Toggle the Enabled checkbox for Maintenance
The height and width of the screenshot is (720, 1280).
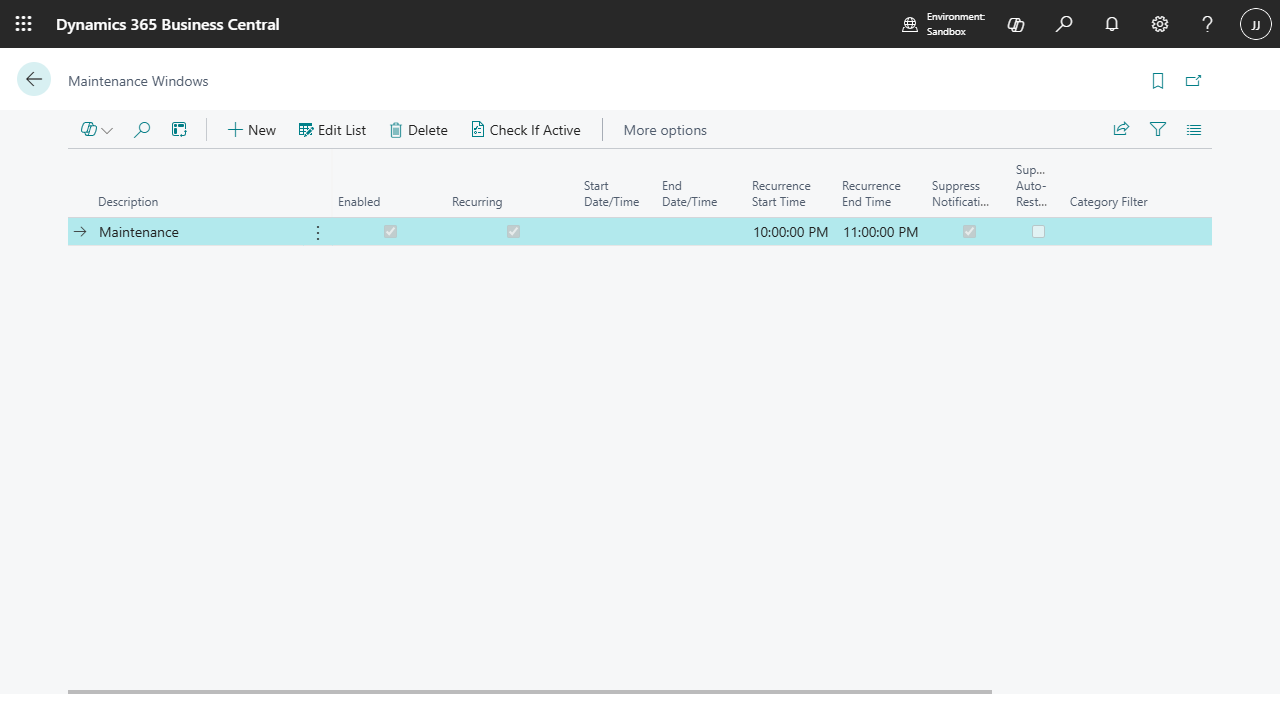point(390,232)
